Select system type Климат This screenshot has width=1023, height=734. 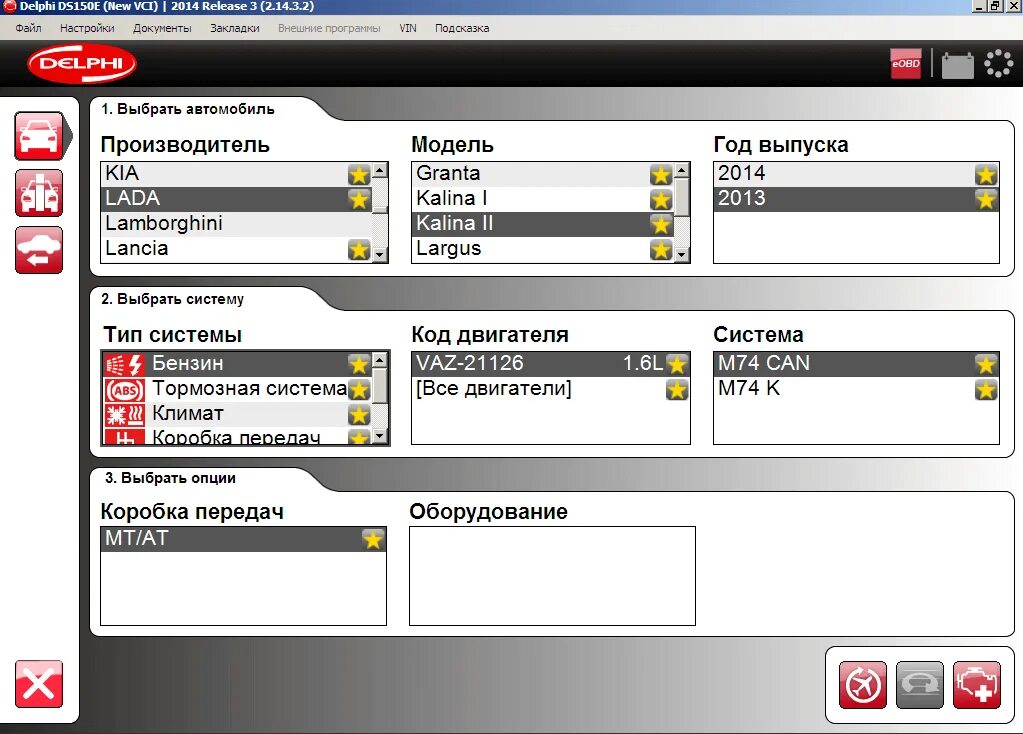pos(237,414)
